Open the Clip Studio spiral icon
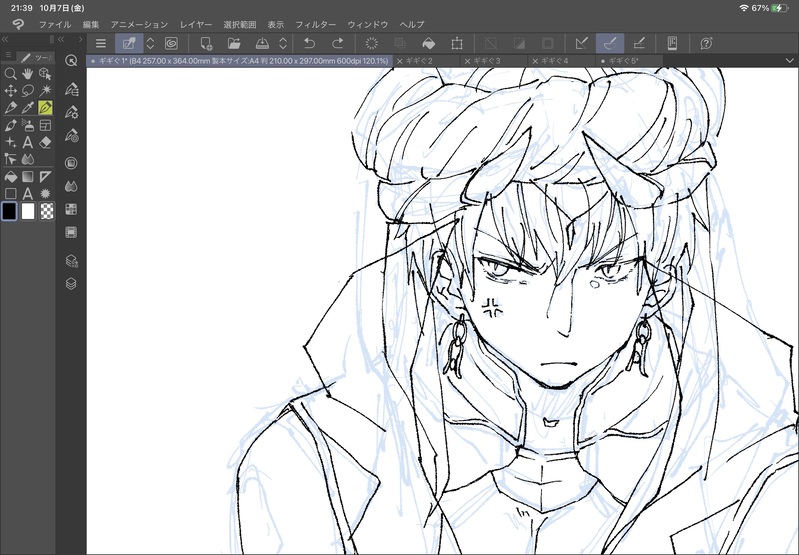Screen dimensions: 799x555 click(171, 43)
